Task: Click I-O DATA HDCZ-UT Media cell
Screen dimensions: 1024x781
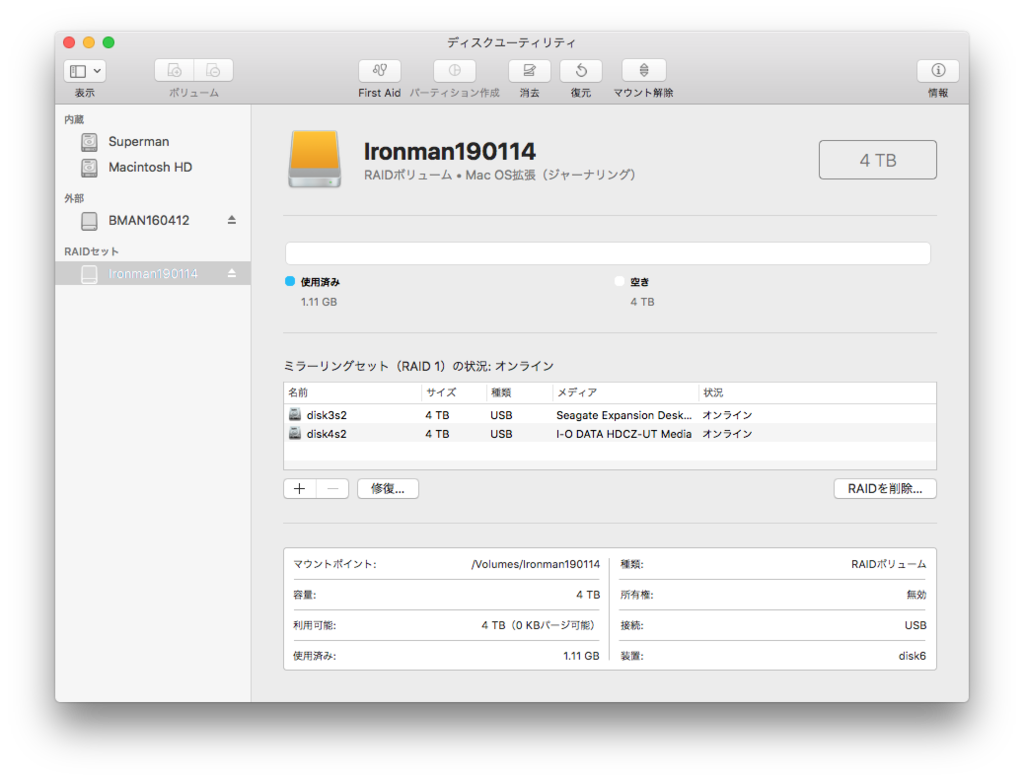Action: point(624,434)
